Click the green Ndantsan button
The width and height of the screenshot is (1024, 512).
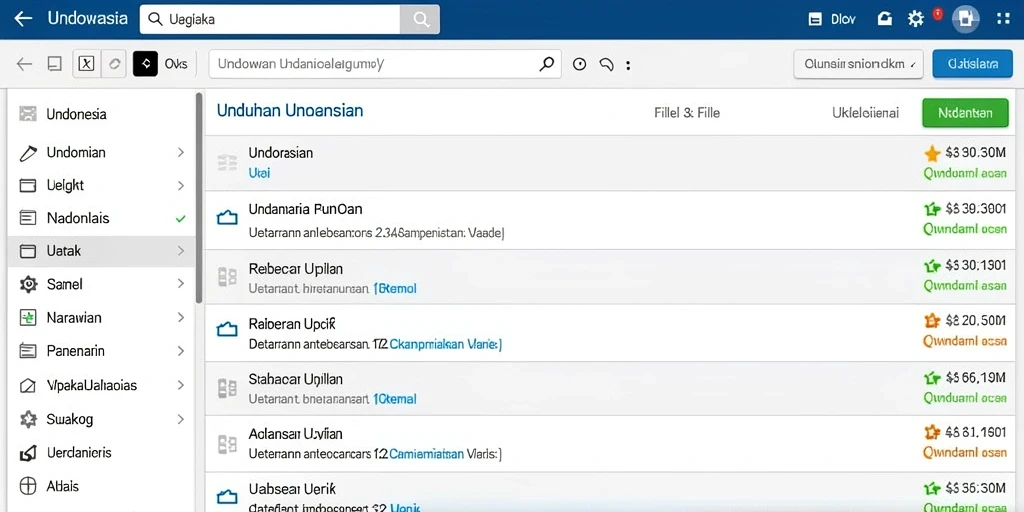(965, 113)
